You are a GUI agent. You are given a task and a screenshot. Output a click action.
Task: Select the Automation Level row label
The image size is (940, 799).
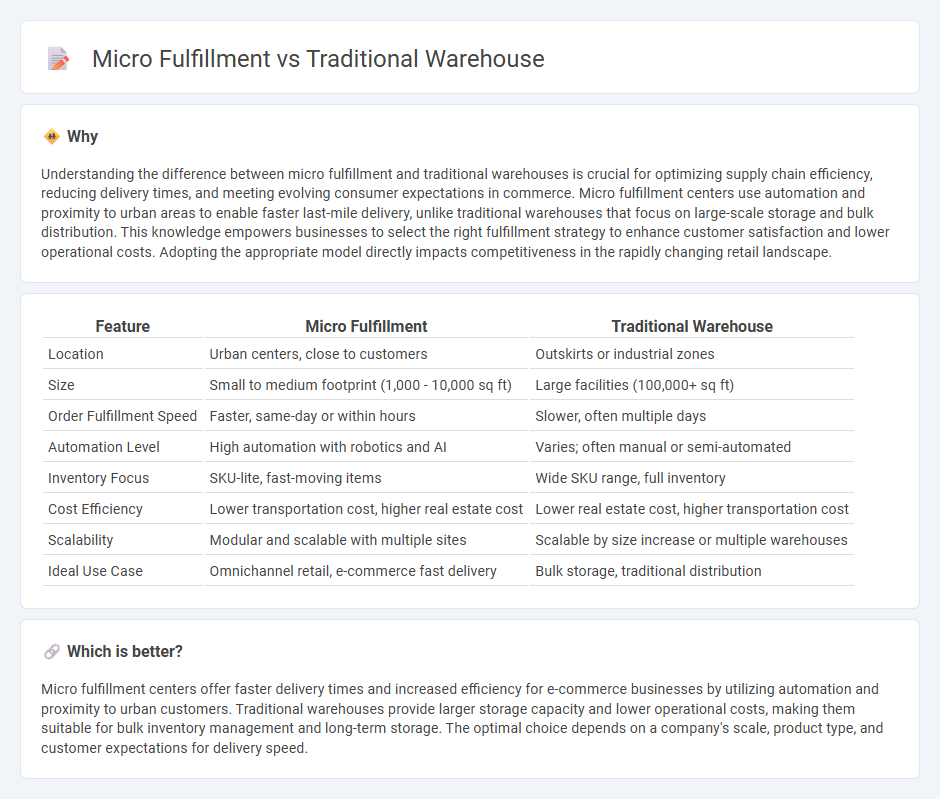click(x=104, y=447)
